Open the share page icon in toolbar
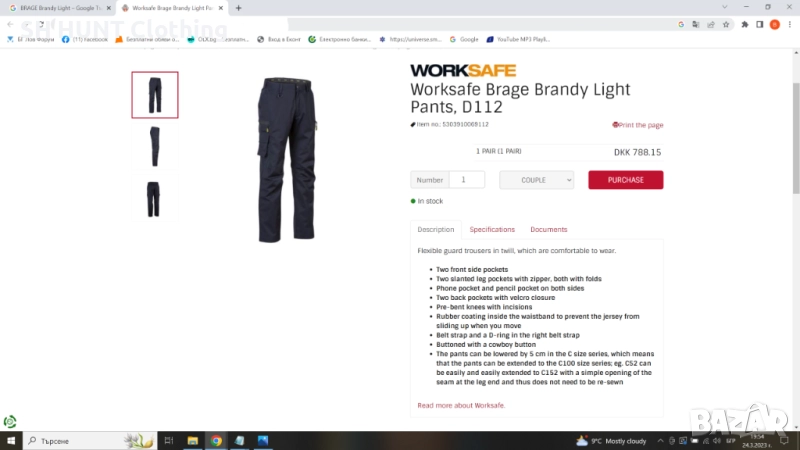The width and height of the screenshot is (800, 450). (x=711, y=24)
